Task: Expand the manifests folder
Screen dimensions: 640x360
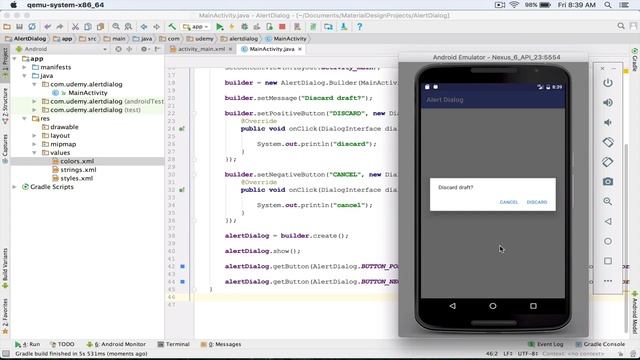Action: click(24, 67)
